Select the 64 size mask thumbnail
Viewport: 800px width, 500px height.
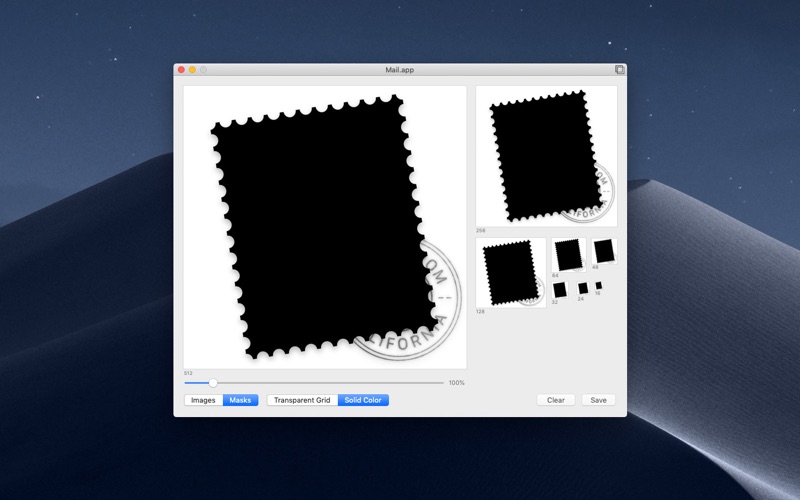pos(569,255)
